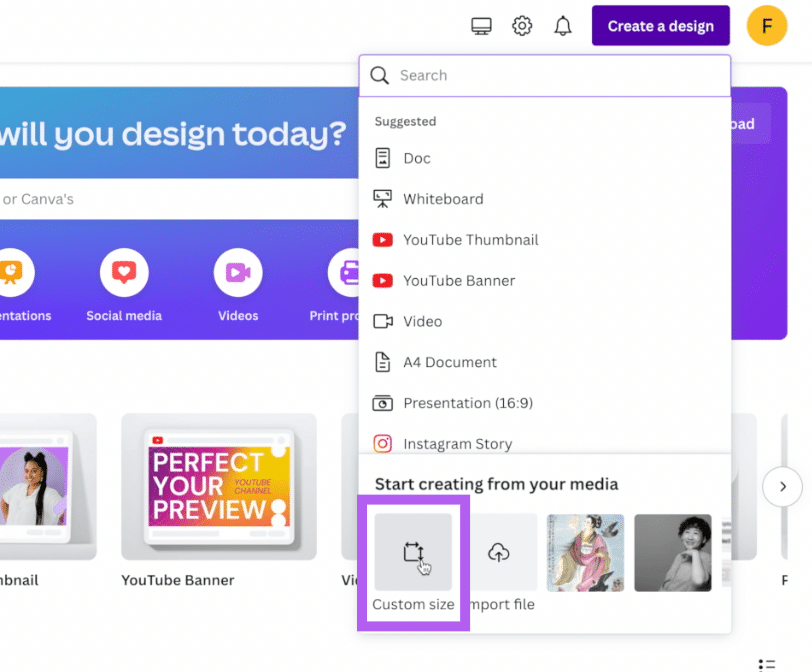
Task: Open the settings gear
Action: 521,25
